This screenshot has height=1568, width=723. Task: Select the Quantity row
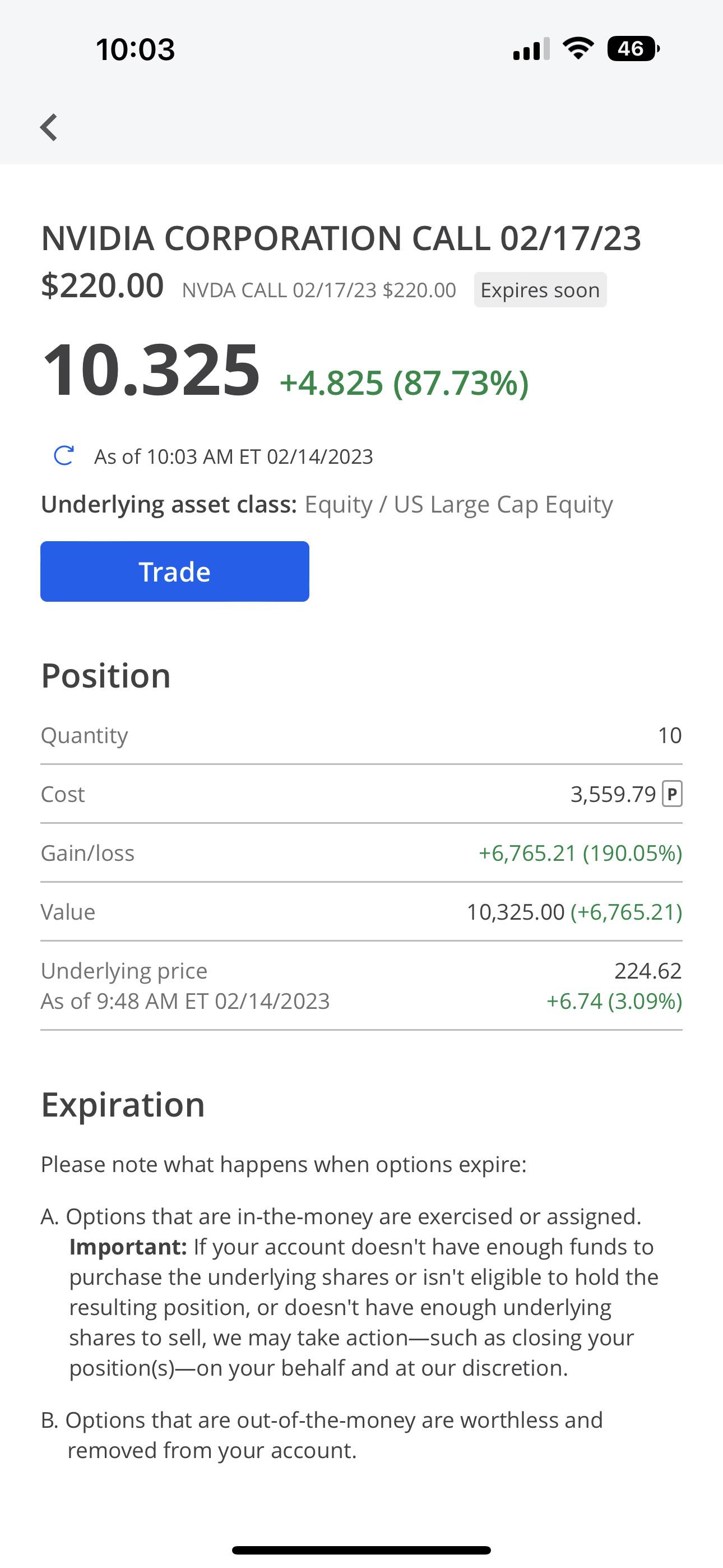click(361, 735)
